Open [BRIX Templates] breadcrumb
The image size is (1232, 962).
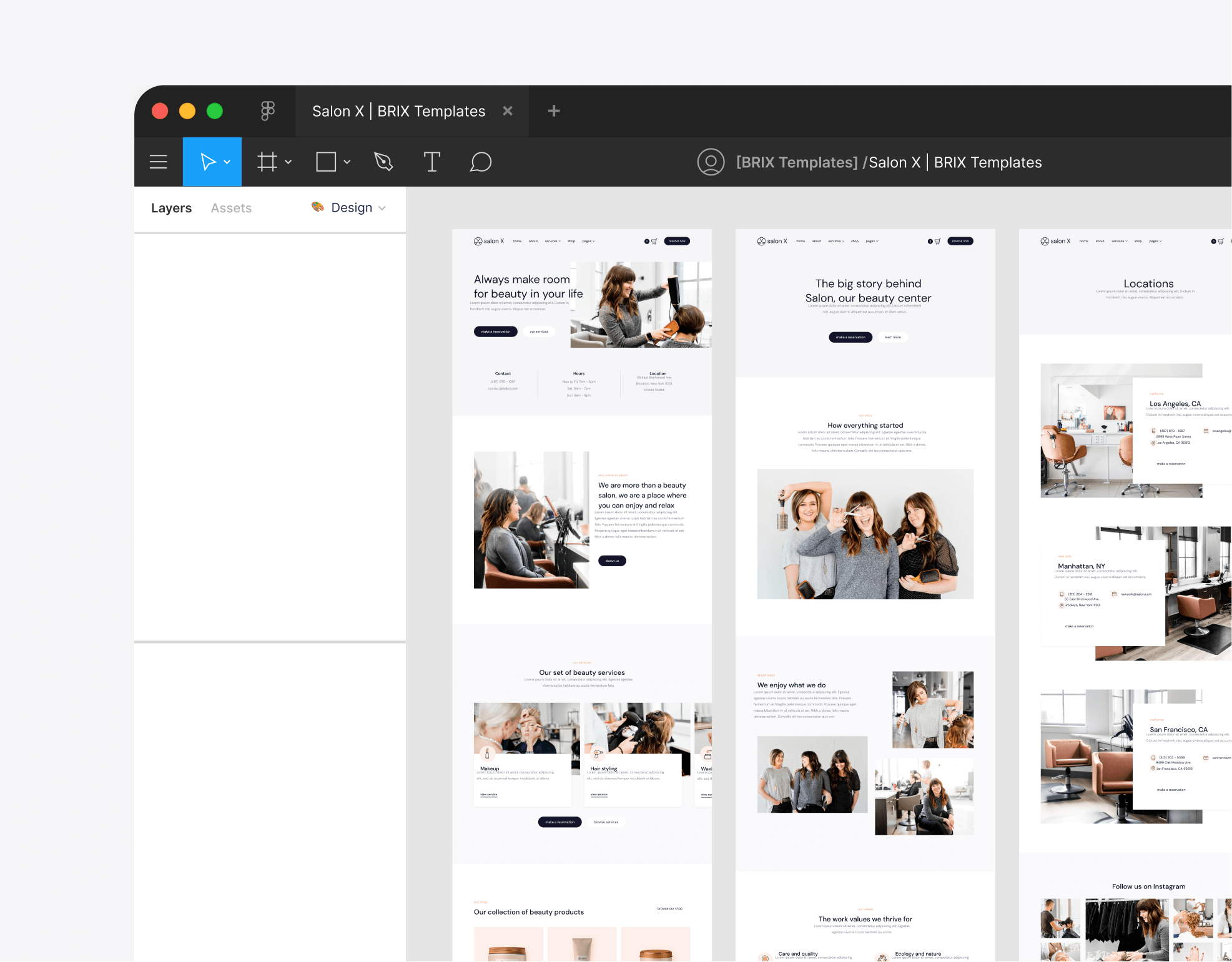797,162
